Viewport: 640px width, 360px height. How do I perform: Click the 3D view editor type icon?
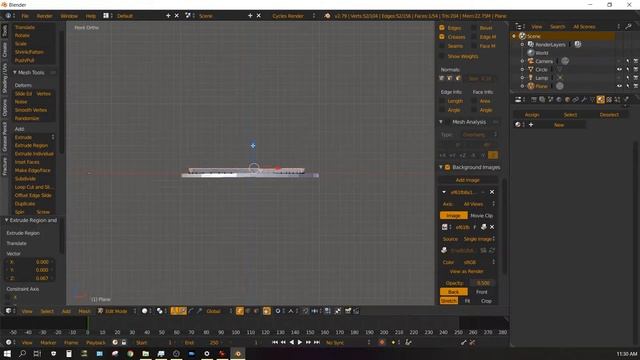8,311
